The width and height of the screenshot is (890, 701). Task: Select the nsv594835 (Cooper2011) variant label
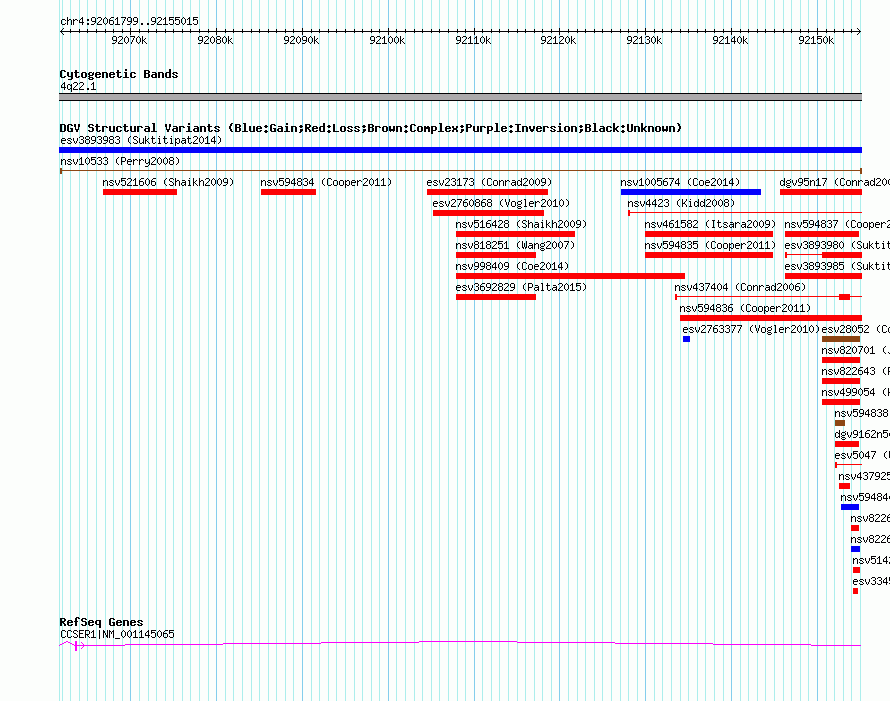coord(710,245)
